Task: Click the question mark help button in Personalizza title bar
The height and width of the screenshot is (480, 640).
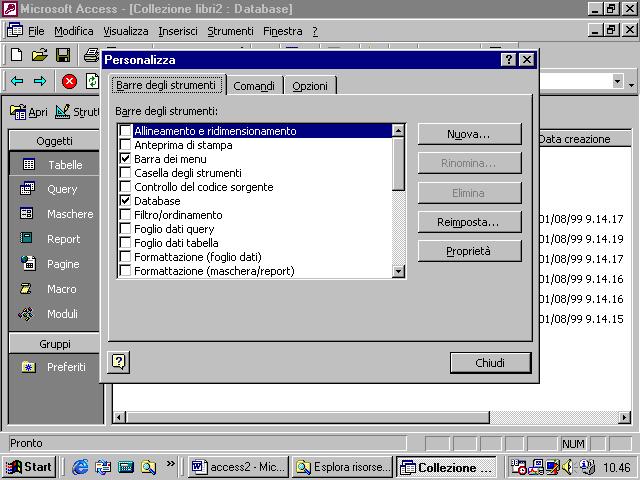Action: [x=509, y=60]
